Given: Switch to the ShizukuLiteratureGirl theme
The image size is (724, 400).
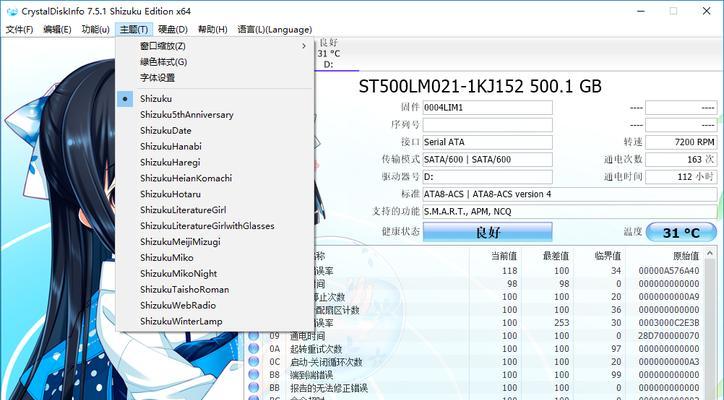Looking at the screenshot, I should tap(215, 210).
